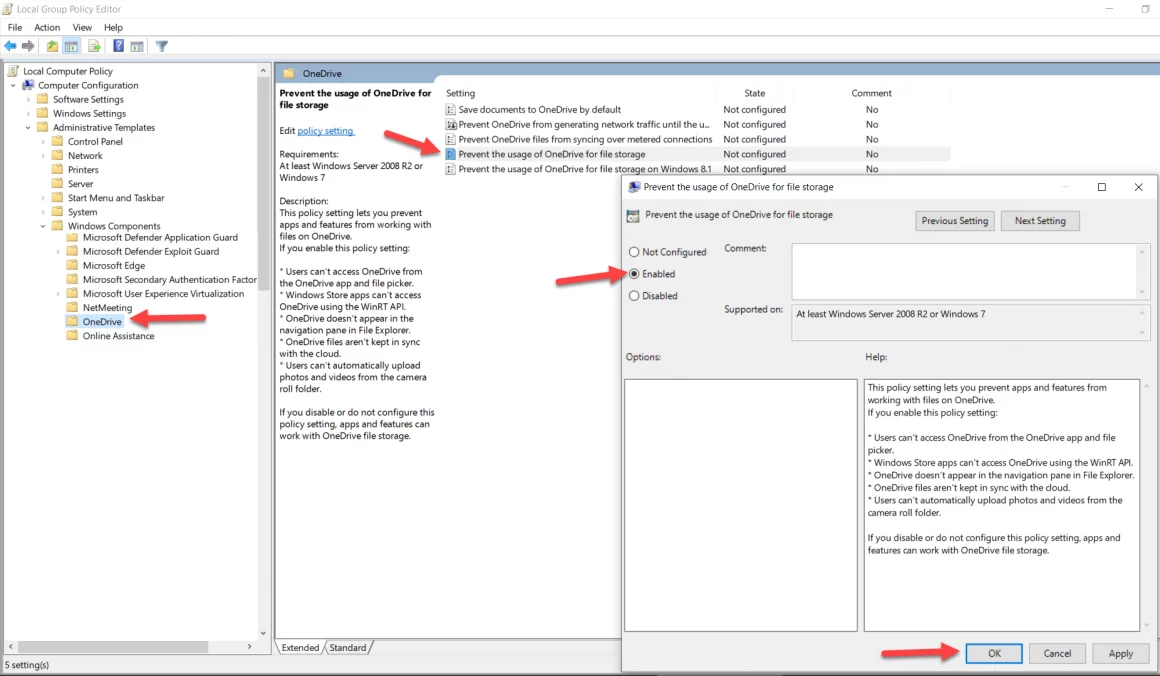Click the icon for 'Prevent OneDrive files from syncing over metered connections'
Viewport: 1160px width, 676px height.
coord(451,139)
